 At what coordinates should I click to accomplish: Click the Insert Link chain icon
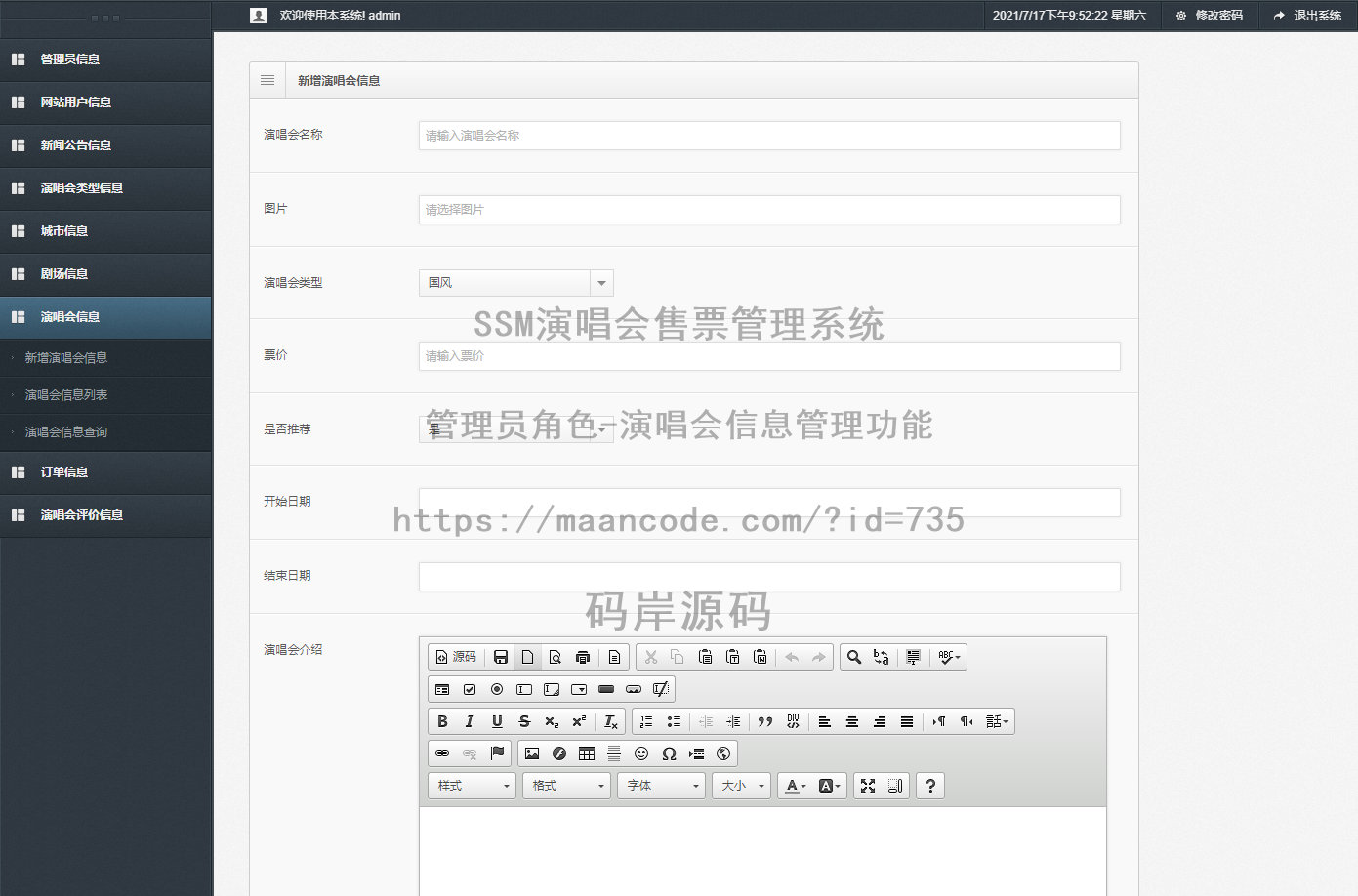pos(442,753)
